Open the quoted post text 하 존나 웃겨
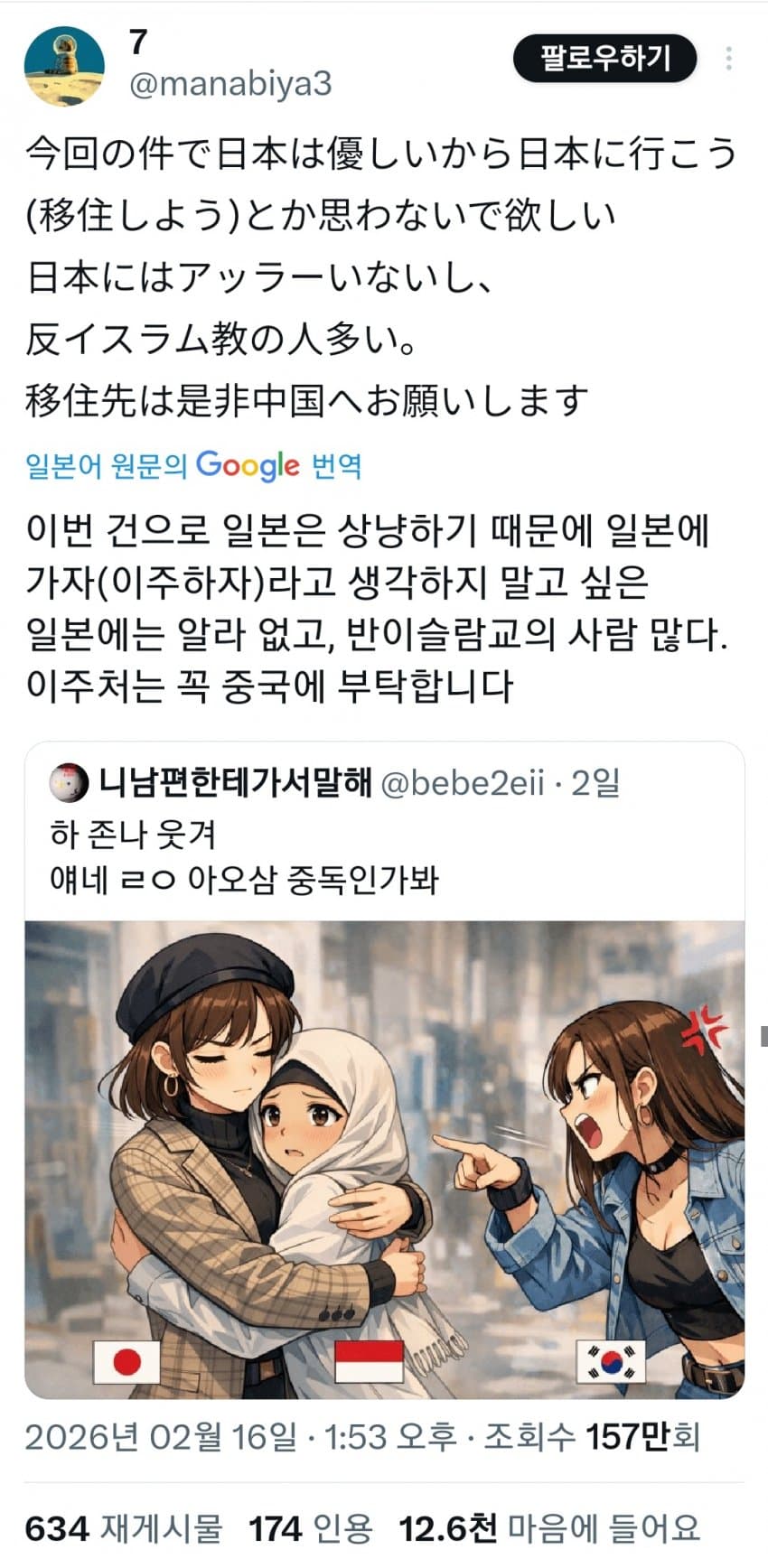This screenshot has width=768, height=1568. click(x=133, y=835)
